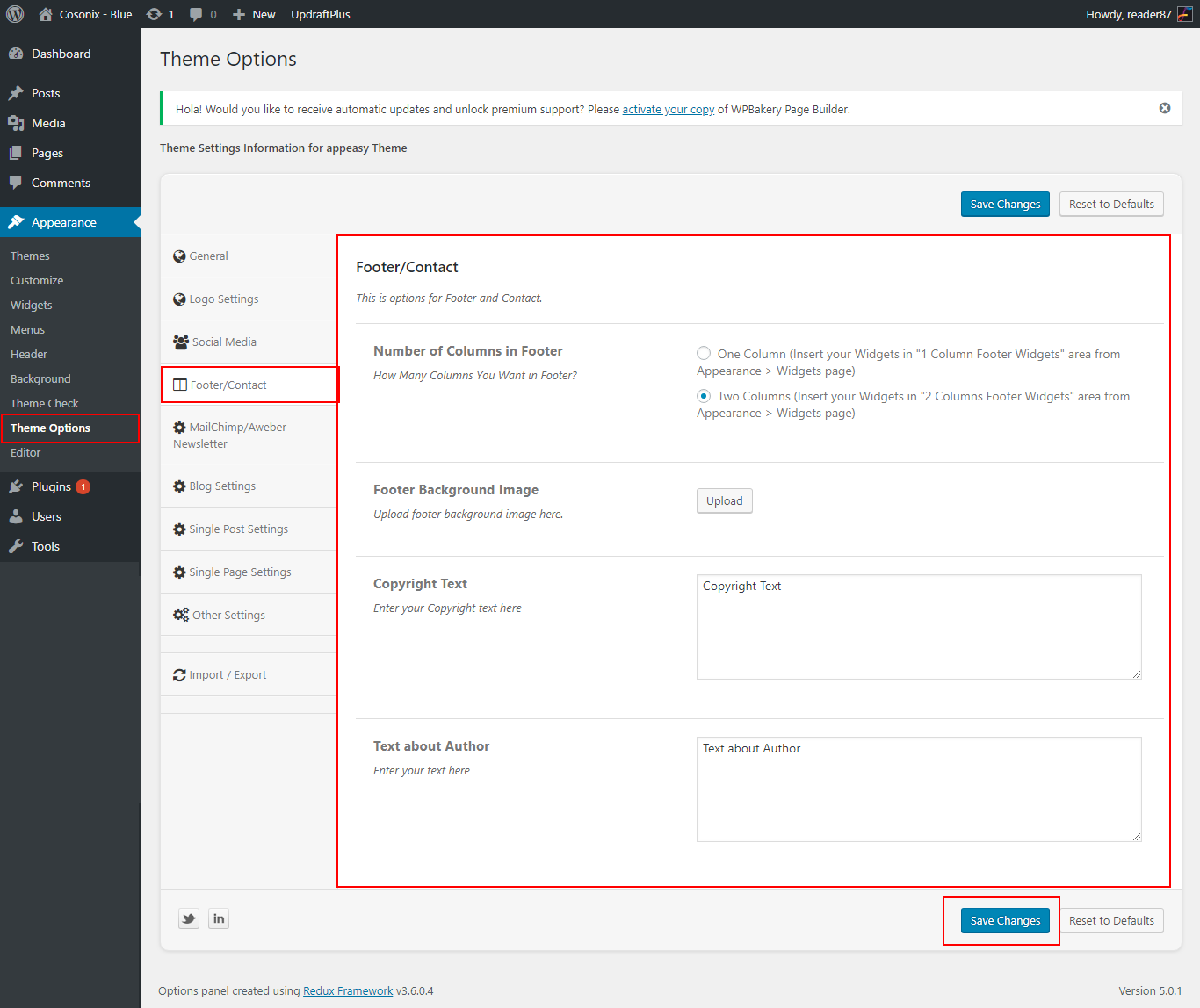Screen dimensions: 1200x1008
Task: Open Import / Export section
Action: click(x=227, y=674)
